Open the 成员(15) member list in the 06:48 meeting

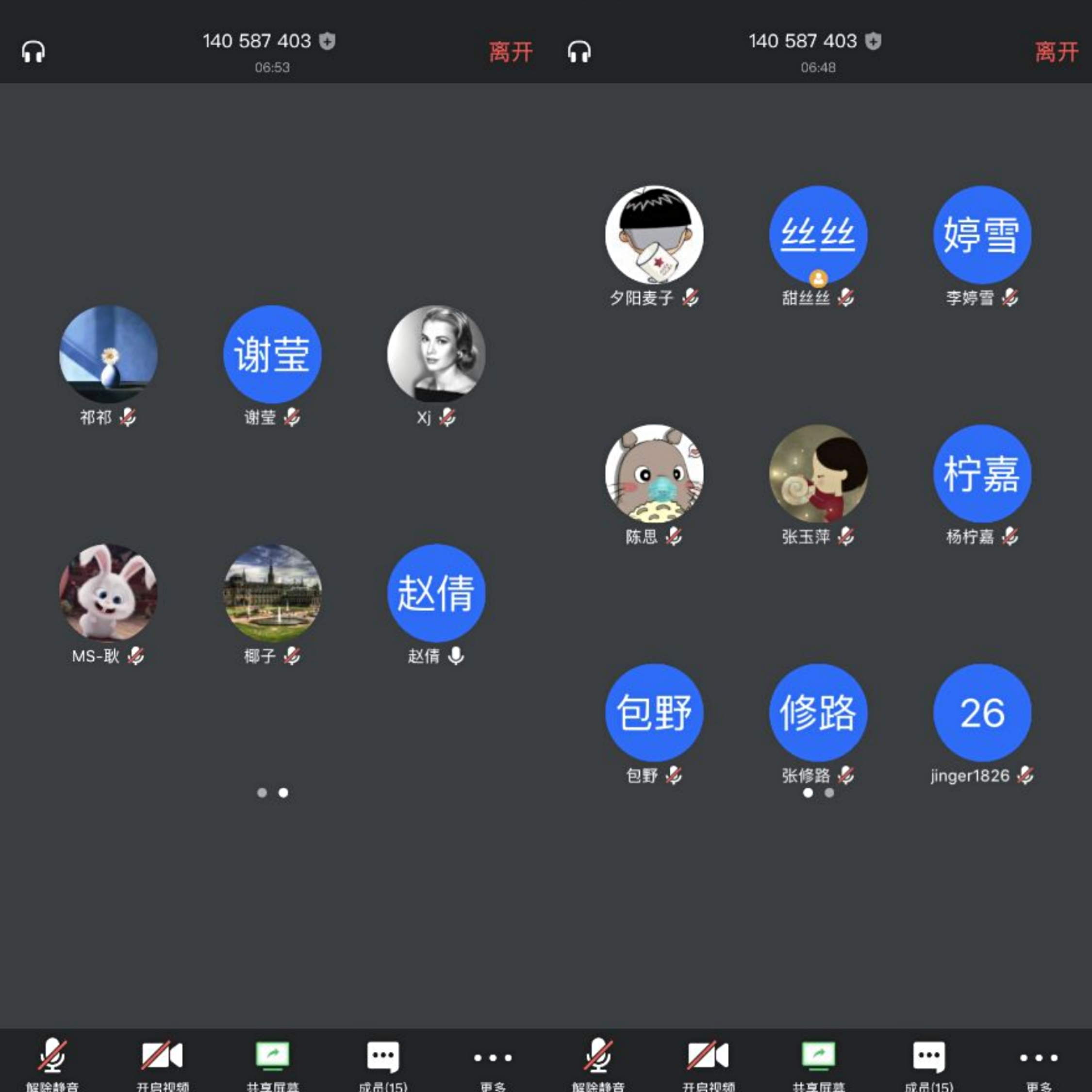[x=928, y=1056]
